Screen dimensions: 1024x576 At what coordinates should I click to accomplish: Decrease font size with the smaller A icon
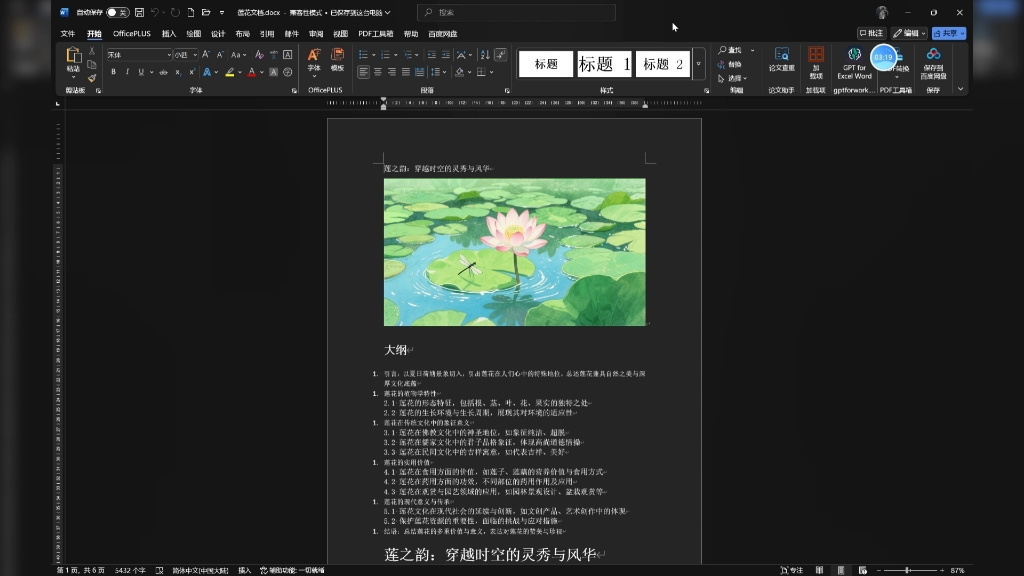coord(220,55)
